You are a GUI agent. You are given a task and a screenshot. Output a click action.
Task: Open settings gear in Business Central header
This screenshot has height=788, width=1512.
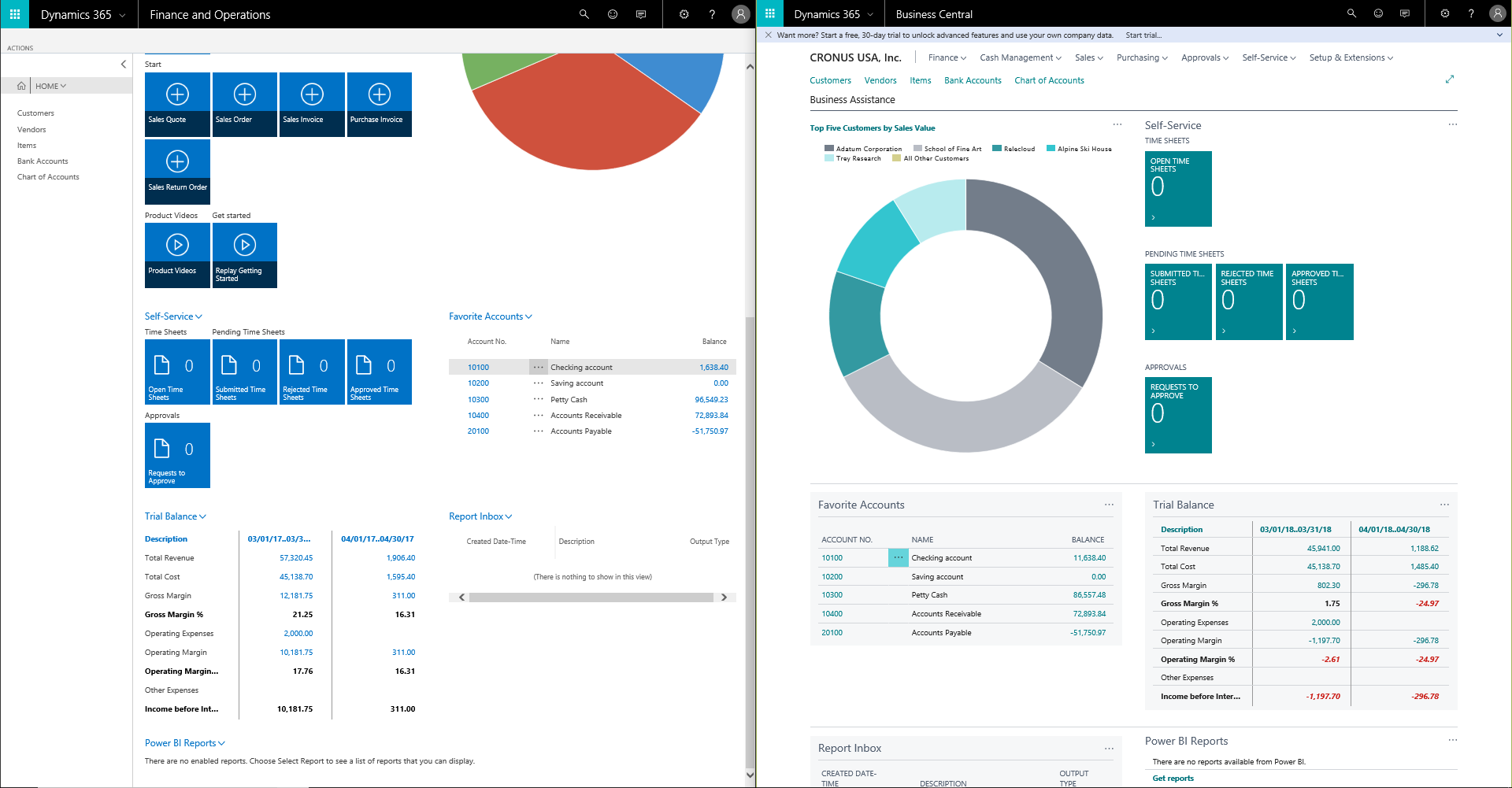(x=1445, y=13)
